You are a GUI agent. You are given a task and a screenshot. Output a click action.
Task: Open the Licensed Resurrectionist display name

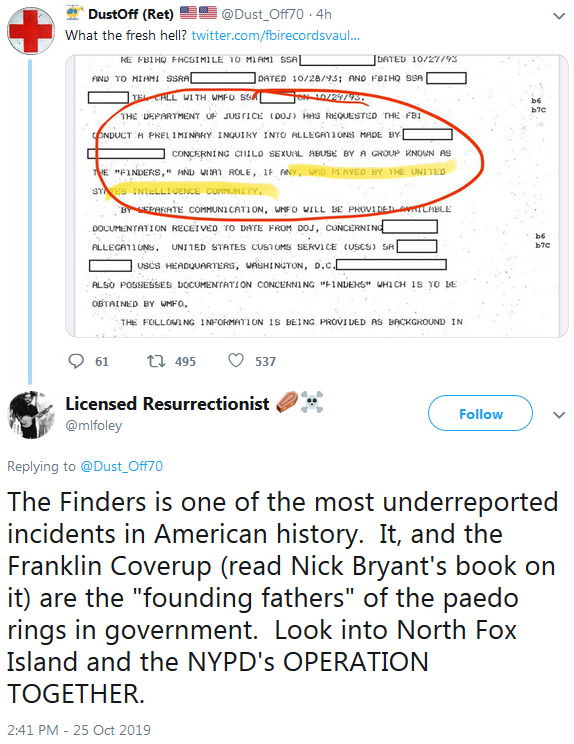167,404
